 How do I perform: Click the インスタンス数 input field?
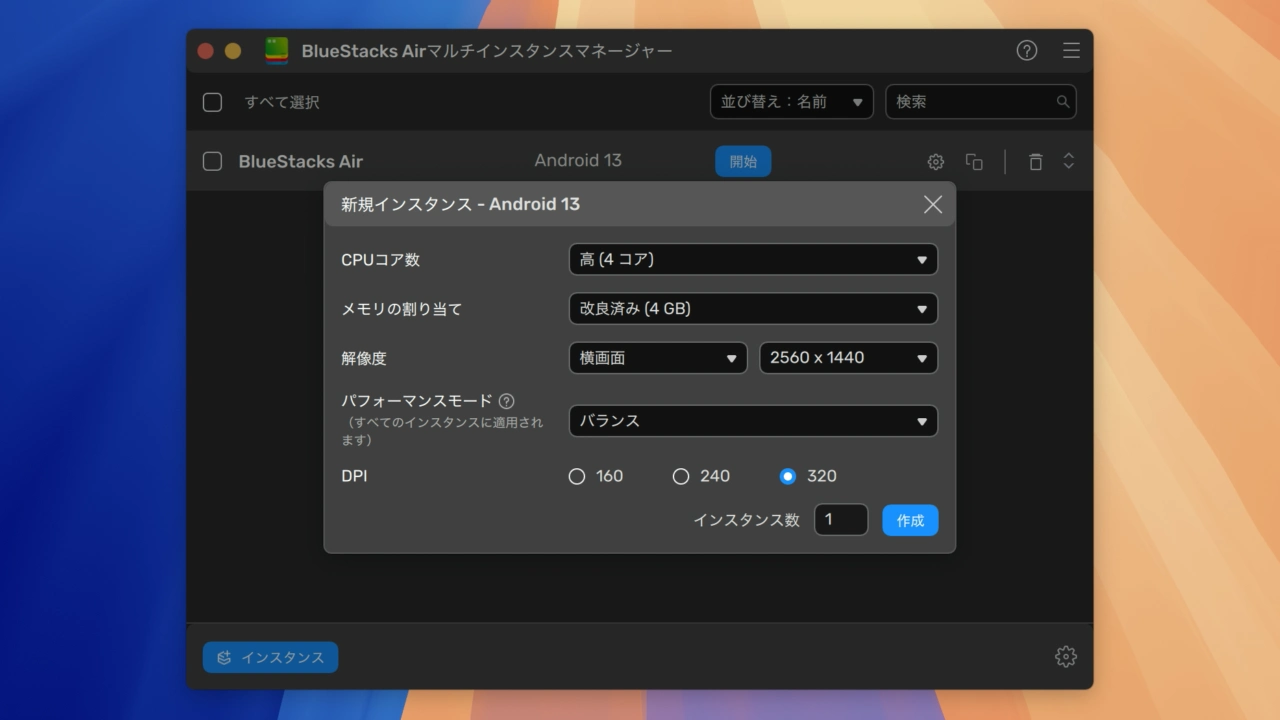pos(840,520)
